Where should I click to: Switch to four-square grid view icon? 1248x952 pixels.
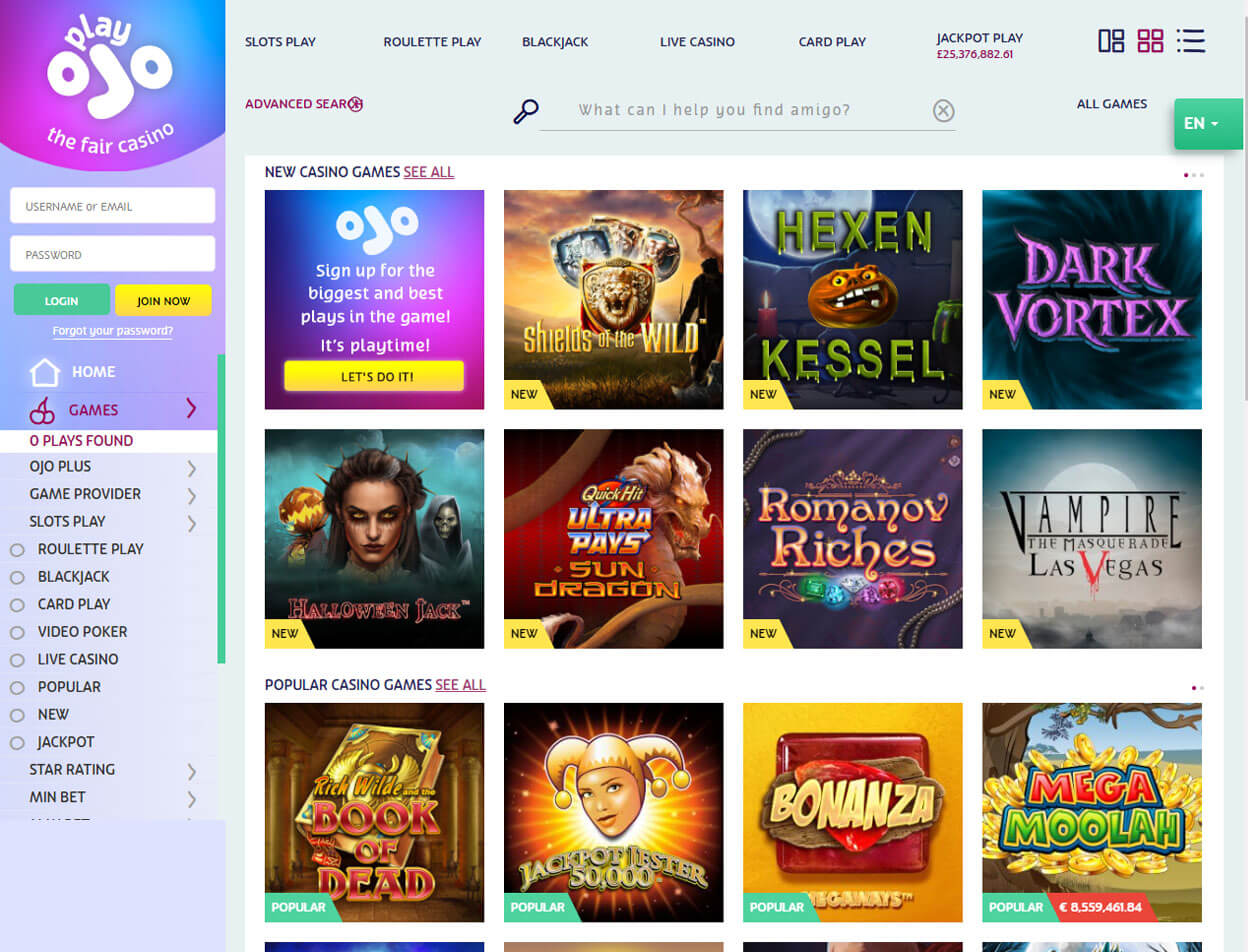(1151, 41)
